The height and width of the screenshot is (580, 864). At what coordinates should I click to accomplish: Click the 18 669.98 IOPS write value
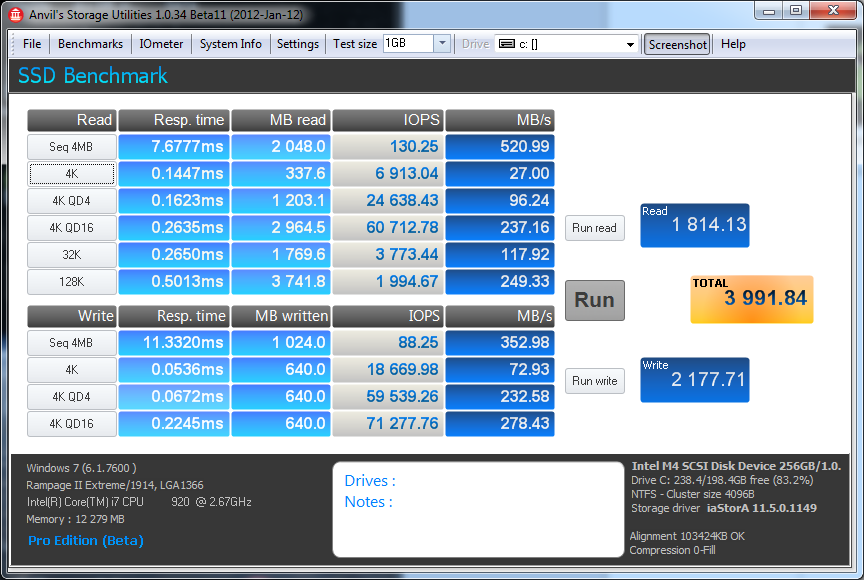pyautogui.click(x=388, y=370)
